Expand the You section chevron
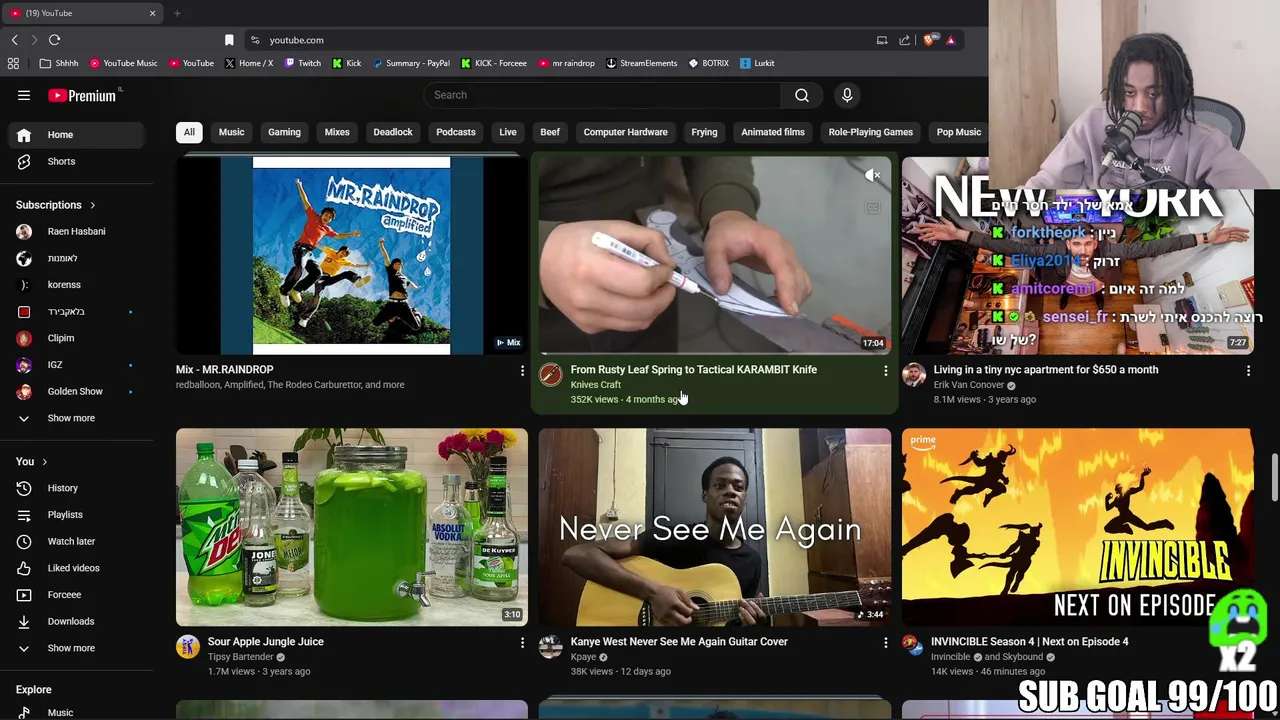 coord(44,462)
